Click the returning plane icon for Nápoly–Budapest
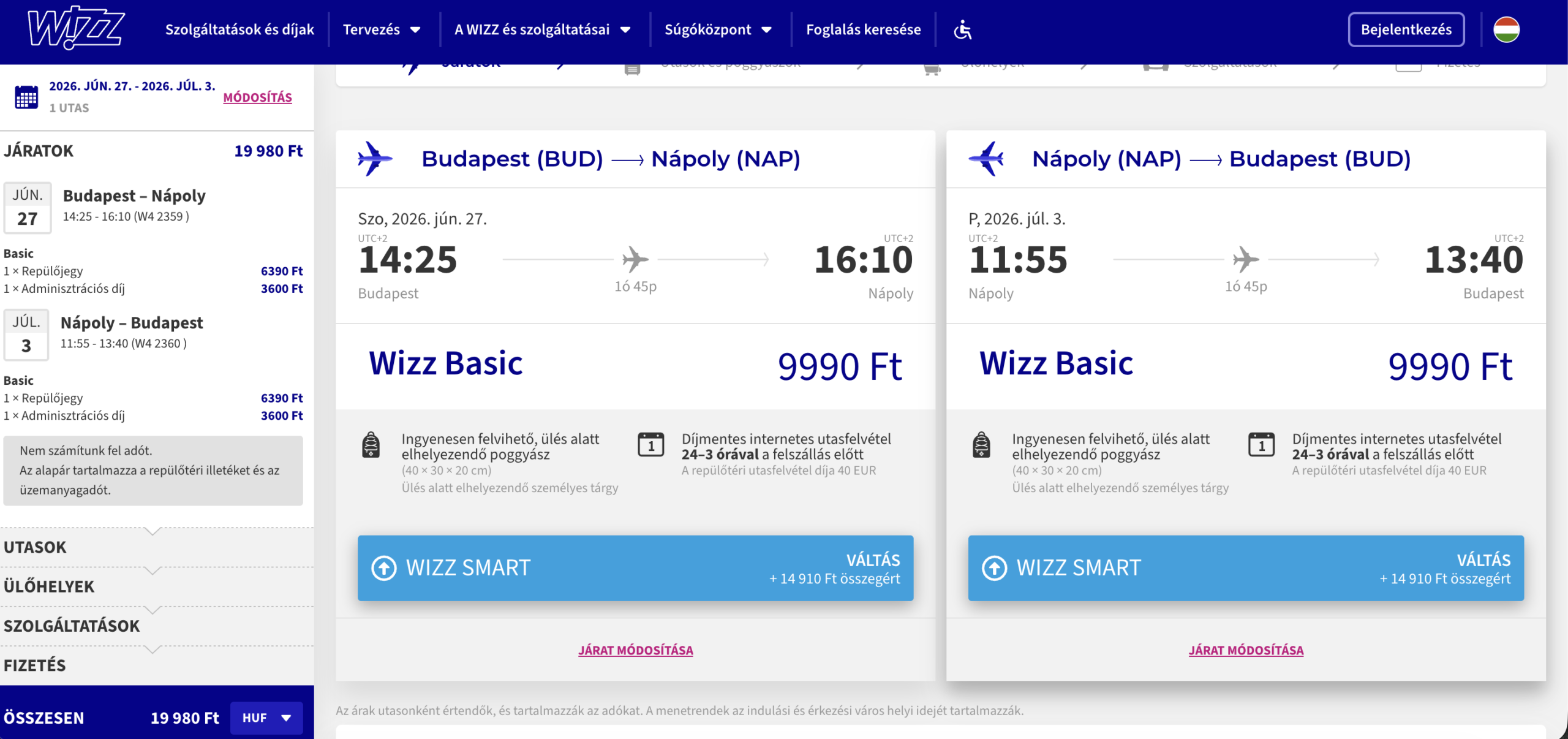 tap(986, 159)
